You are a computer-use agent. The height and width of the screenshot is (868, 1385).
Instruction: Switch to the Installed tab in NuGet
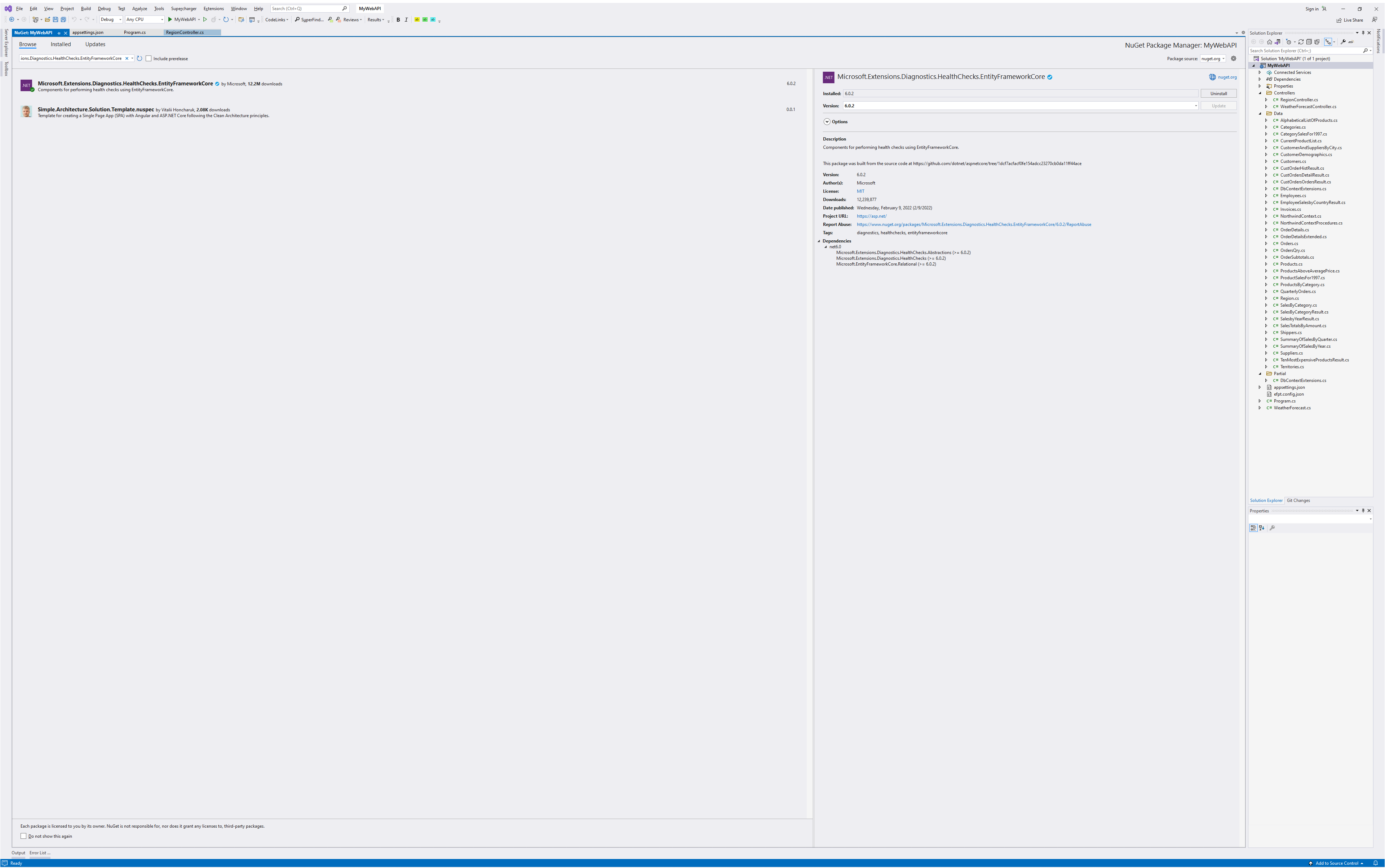(60, 44)
